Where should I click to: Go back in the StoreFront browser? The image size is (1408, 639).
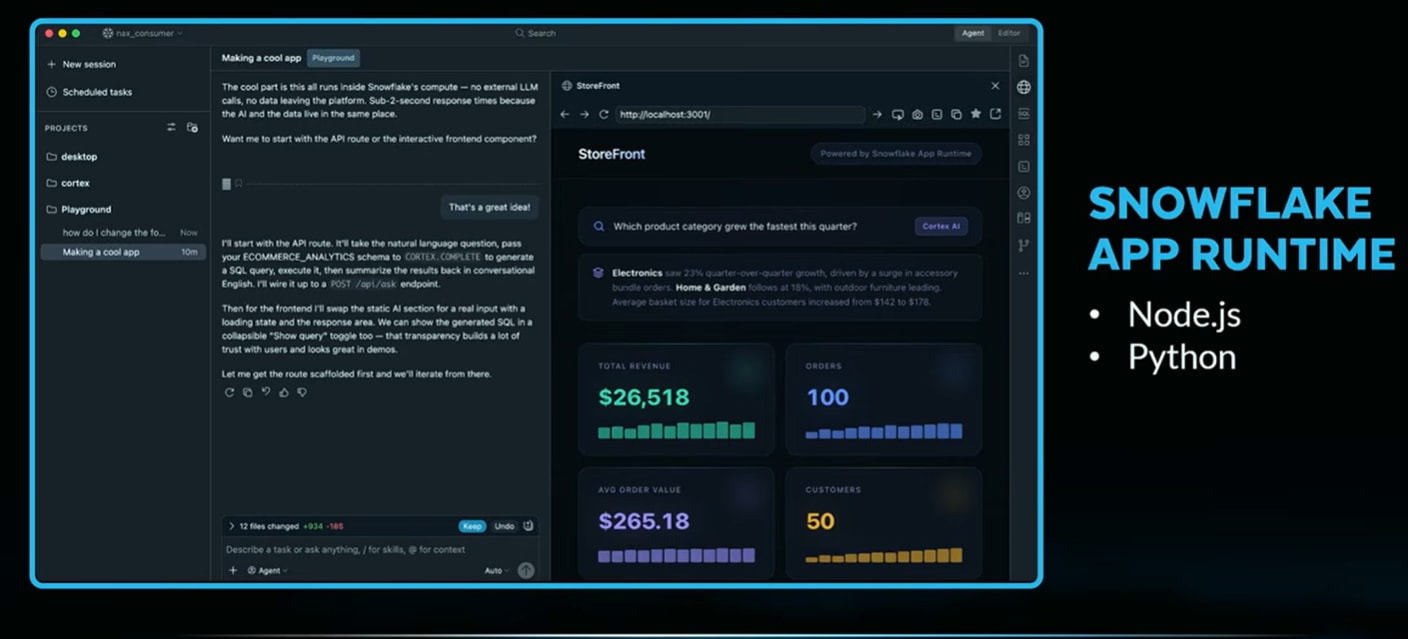(565, 115)
